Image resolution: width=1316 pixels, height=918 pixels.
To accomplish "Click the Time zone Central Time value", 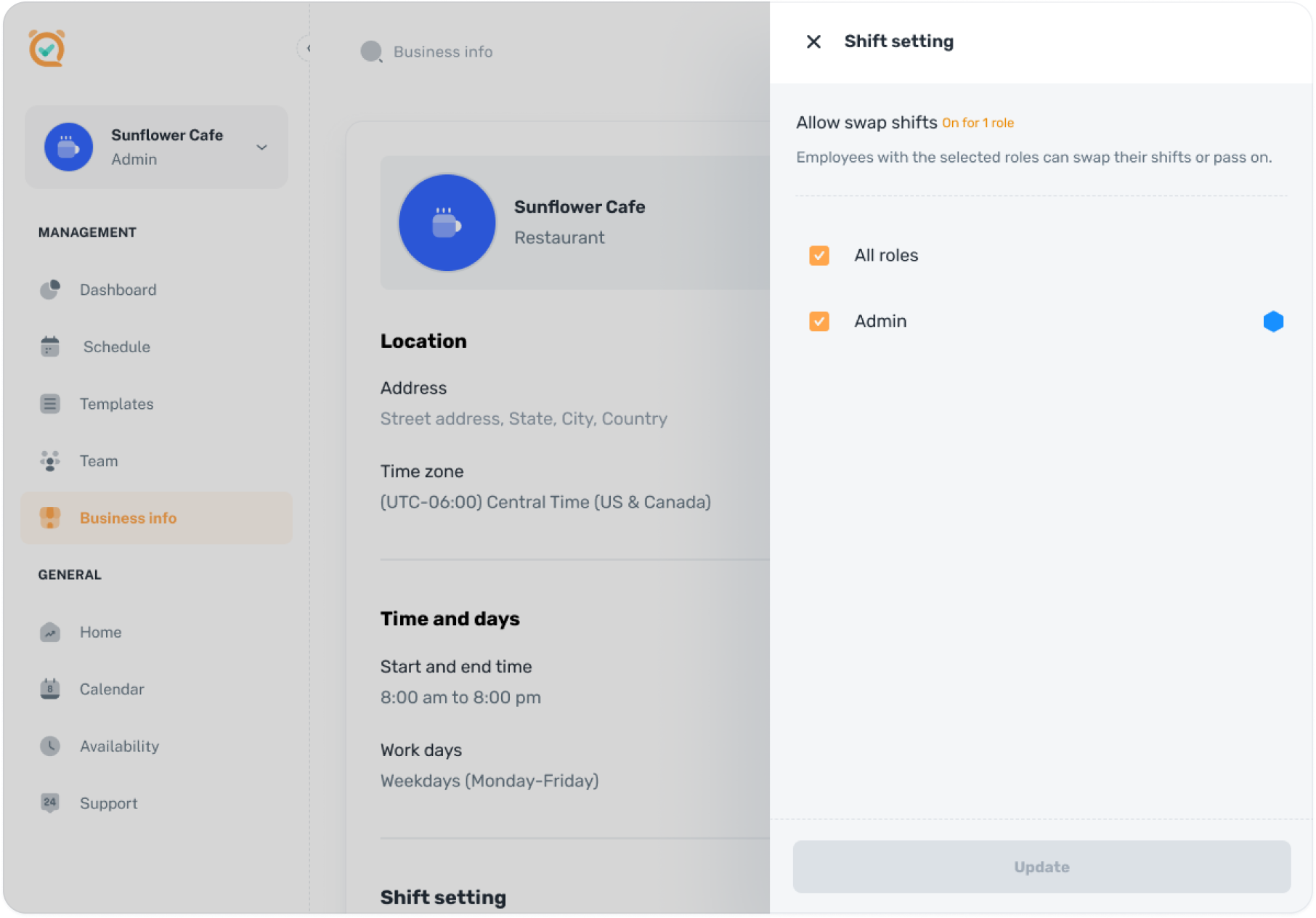I will 545,502.
